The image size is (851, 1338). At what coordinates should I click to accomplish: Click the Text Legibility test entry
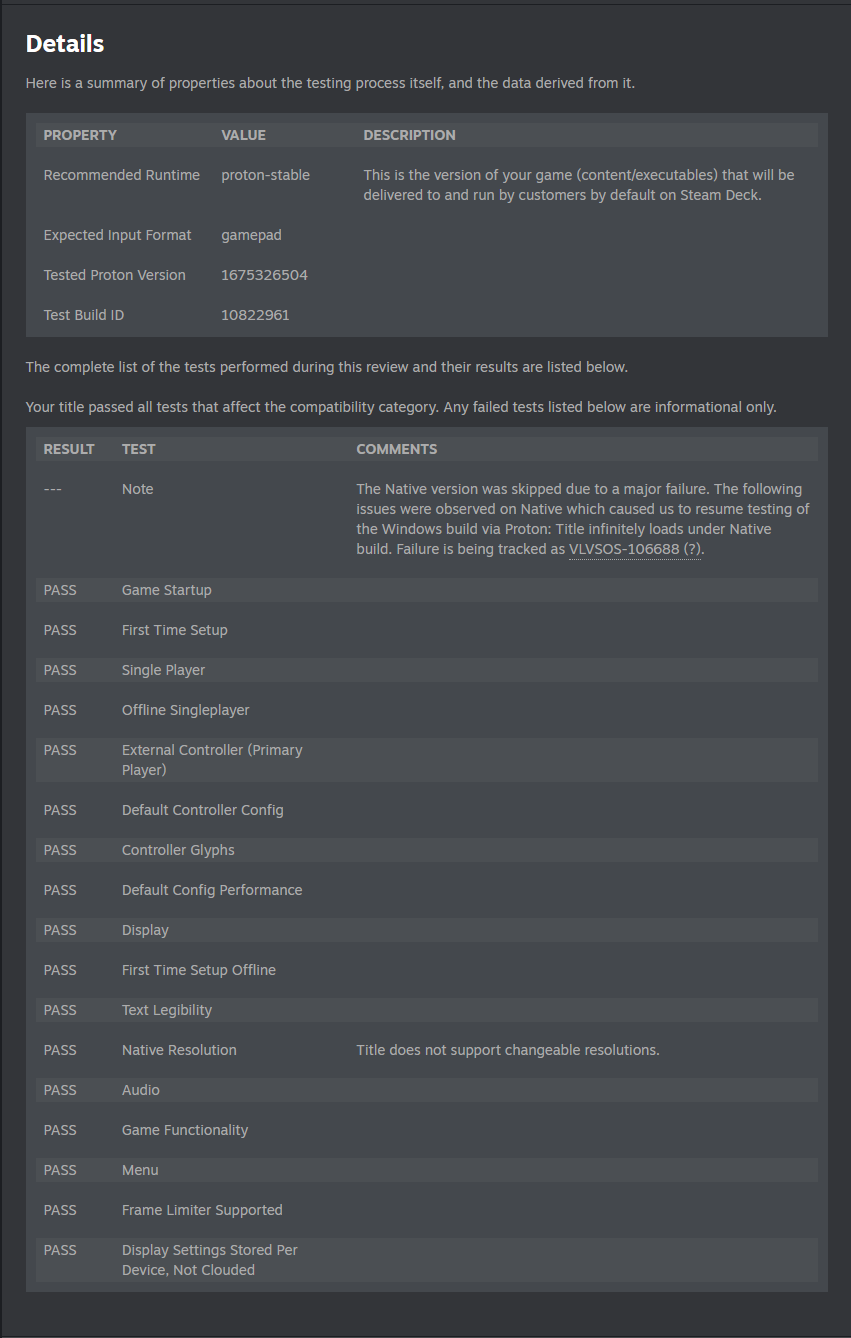(x=167, y=1010)
